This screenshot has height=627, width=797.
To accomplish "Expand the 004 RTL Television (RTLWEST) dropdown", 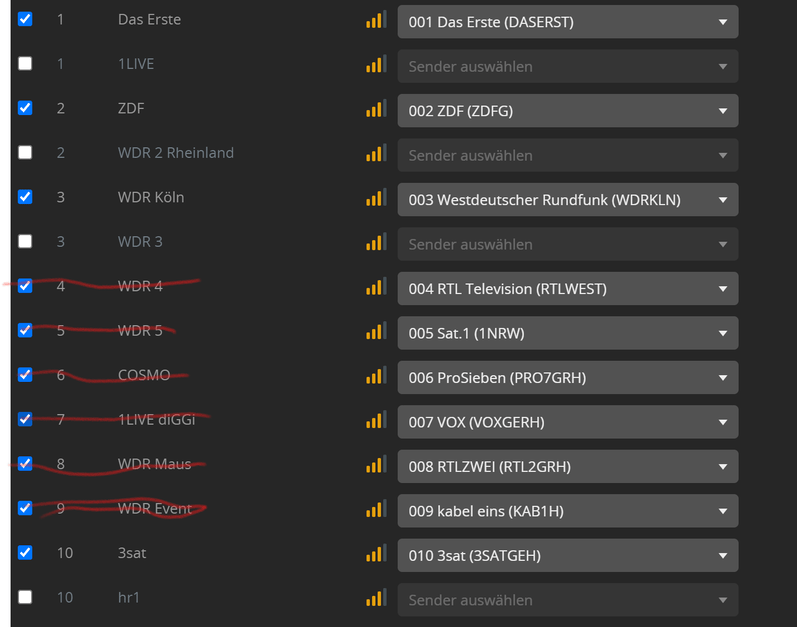I will (568, 289).
